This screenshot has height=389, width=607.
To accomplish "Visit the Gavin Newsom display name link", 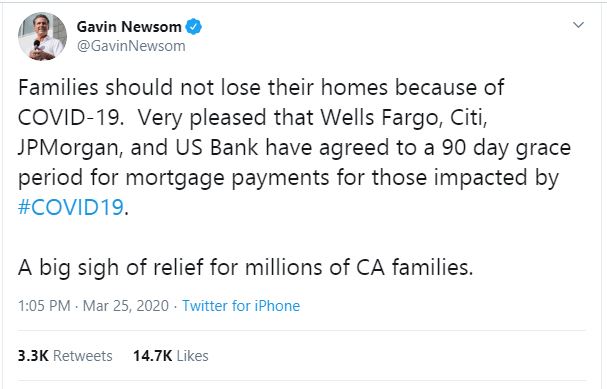I will point(129,27).
